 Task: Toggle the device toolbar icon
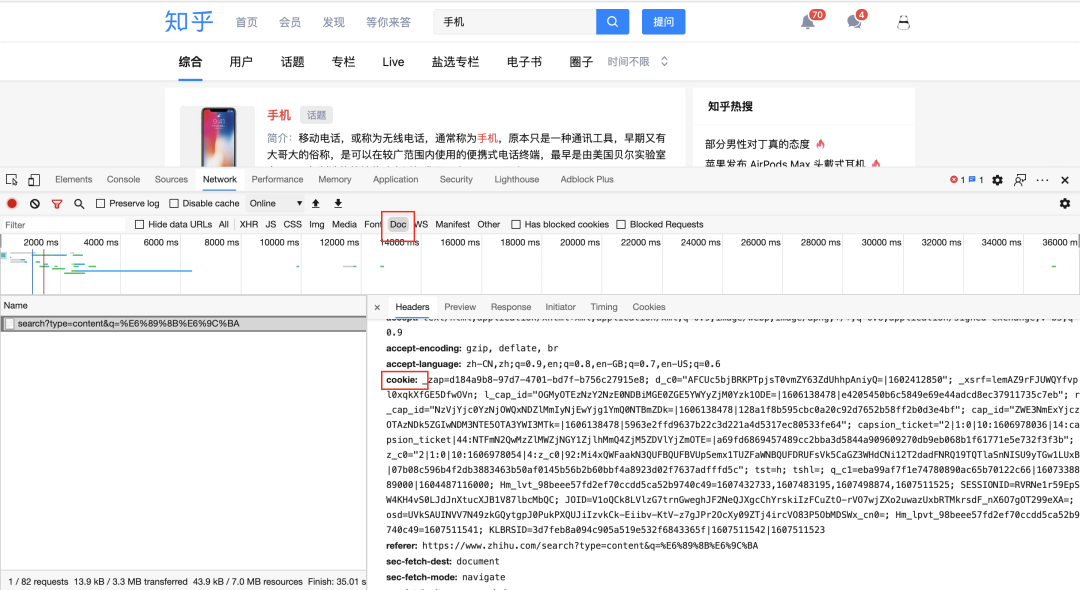coord(34,180)
